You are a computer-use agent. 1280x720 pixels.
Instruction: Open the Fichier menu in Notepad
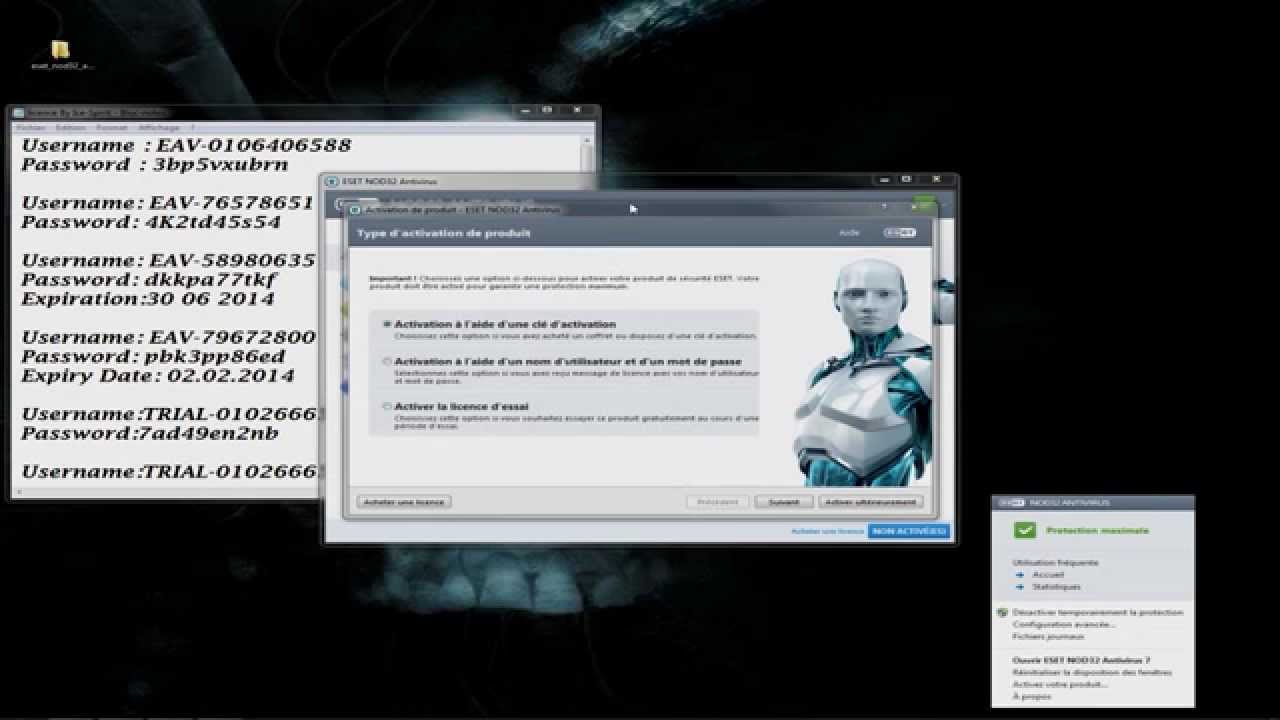pyautogui.click(x=31, y=128)
